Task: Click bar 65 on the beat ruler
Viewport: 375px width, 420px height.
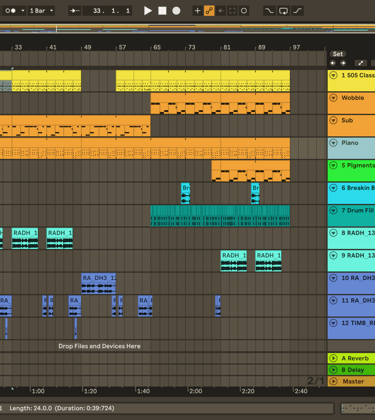Action: [157, 47]
